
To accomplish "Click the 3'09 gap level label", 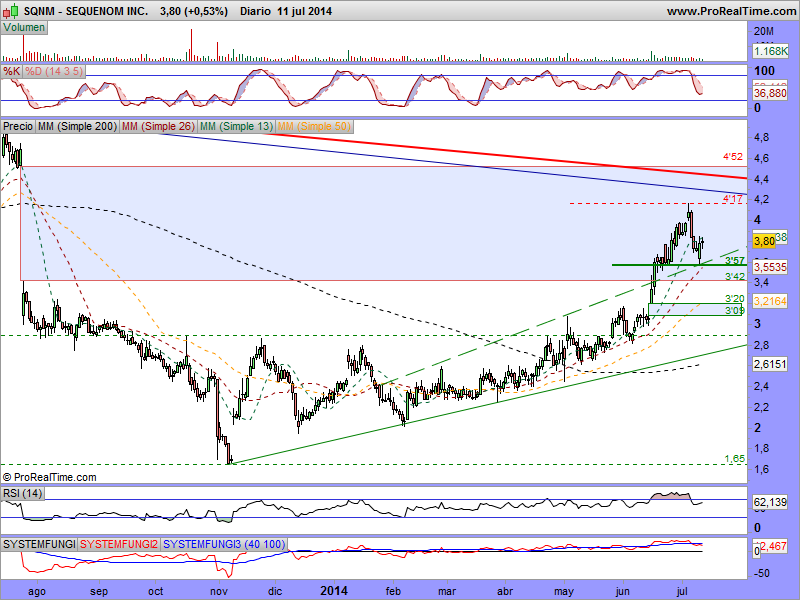I will (x=735, y=310).
